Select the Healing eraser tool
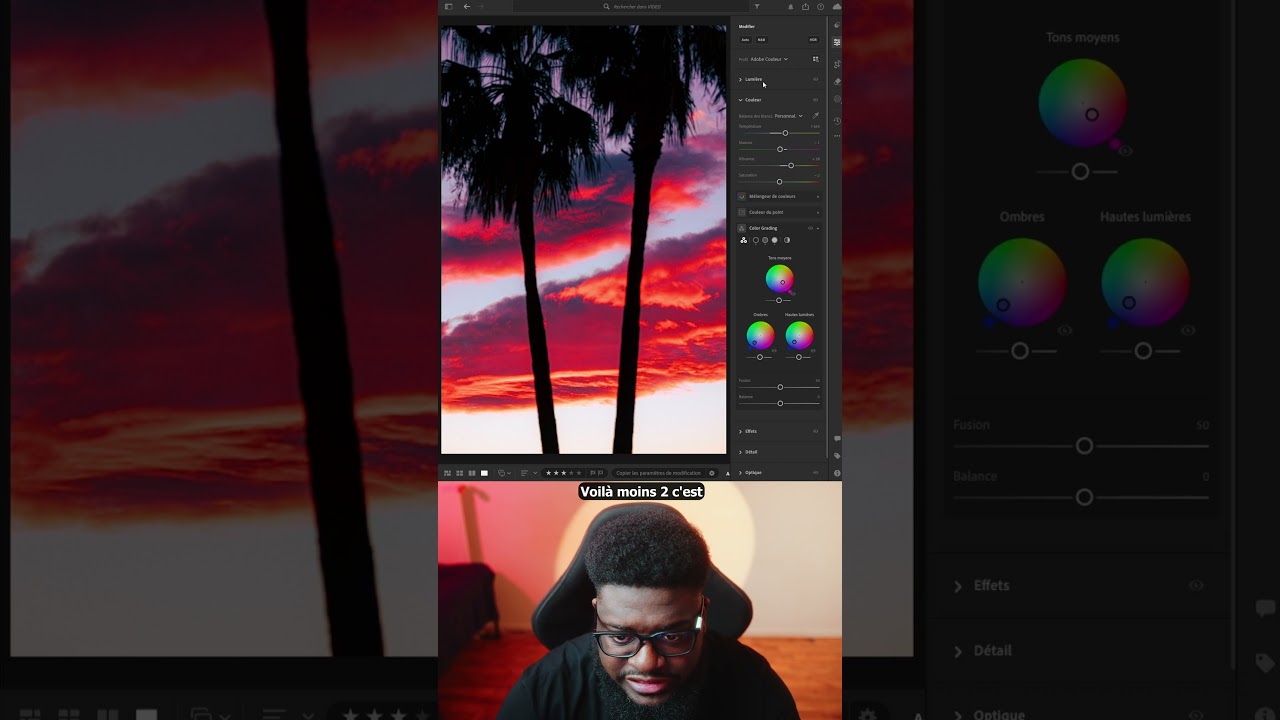The image size is (1280, 720). (x=837, y=81)
